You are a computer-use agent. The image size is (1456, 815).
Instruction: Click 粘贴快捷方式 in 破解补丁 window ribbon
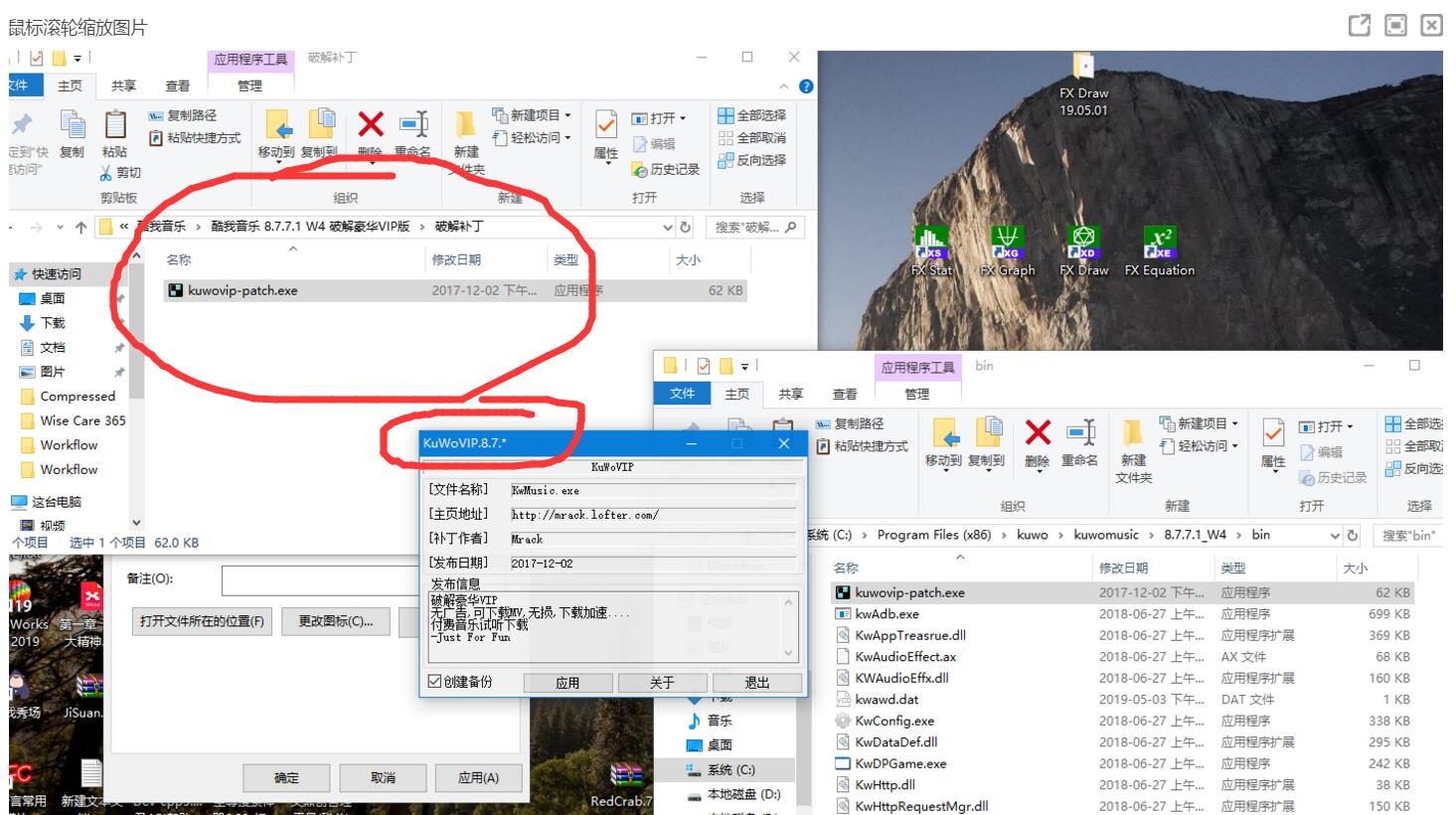tap(195, 137)
